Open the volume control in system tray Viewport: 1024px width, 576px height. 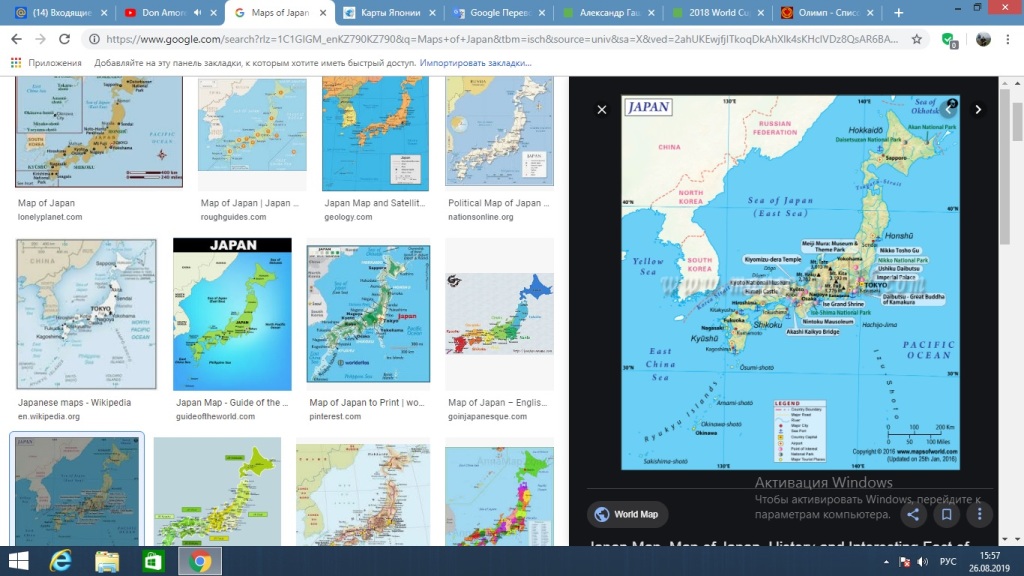(922, 562)
